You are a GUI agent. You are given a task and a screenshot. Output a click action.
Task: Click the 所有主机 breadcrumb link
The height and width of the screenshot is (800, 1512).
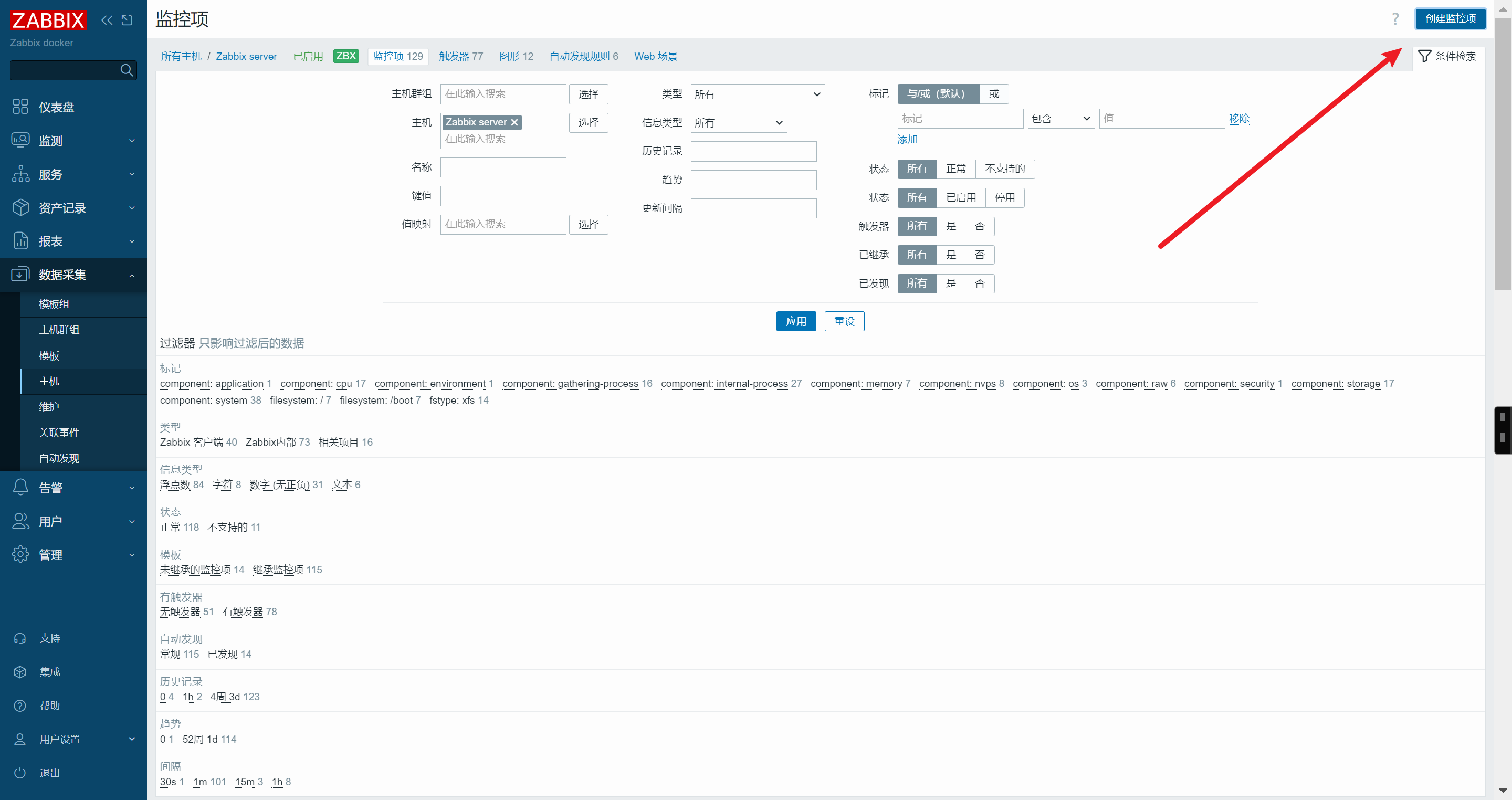click(181, 56)
